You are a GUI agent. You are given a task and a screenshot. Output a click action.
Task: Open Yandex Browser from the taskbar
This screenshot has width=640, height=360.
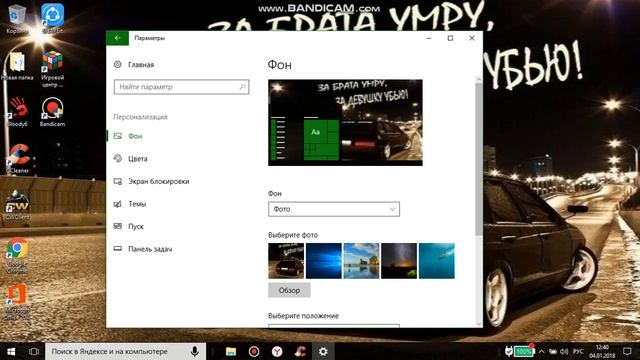(x=277, y=351)
